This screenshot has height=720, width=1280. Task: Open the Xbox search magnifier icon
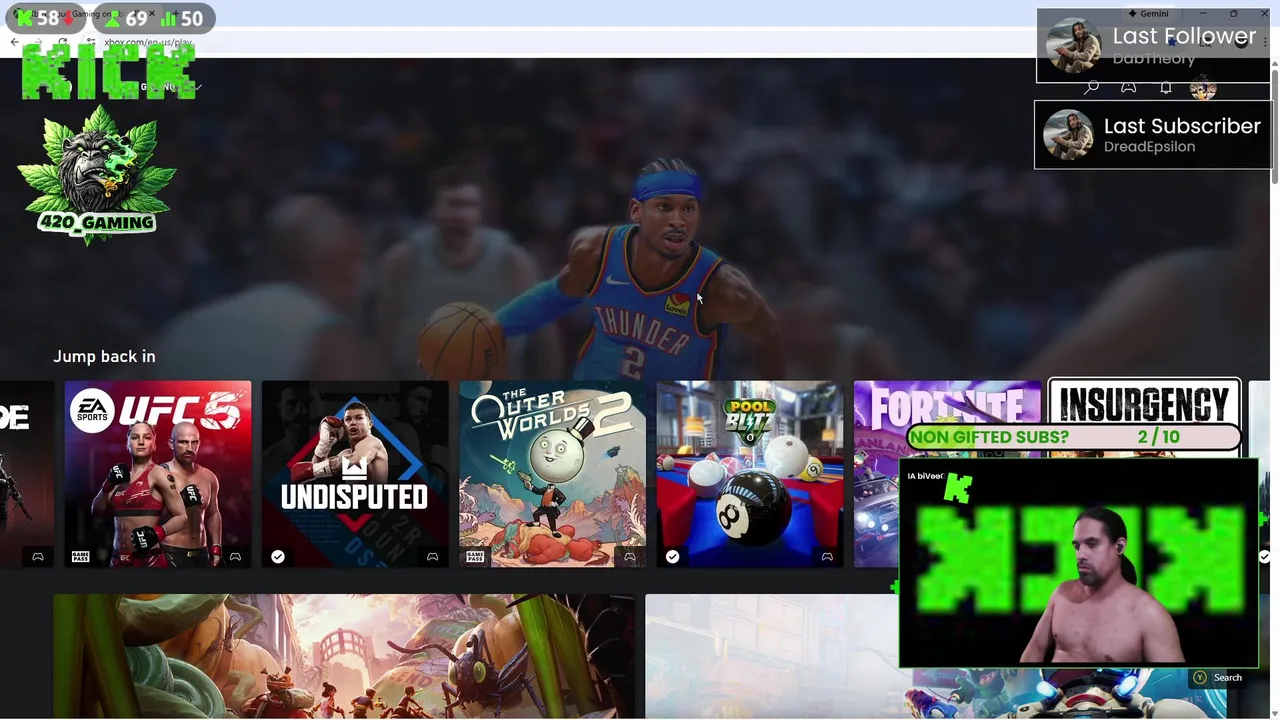pos(1091,88)
